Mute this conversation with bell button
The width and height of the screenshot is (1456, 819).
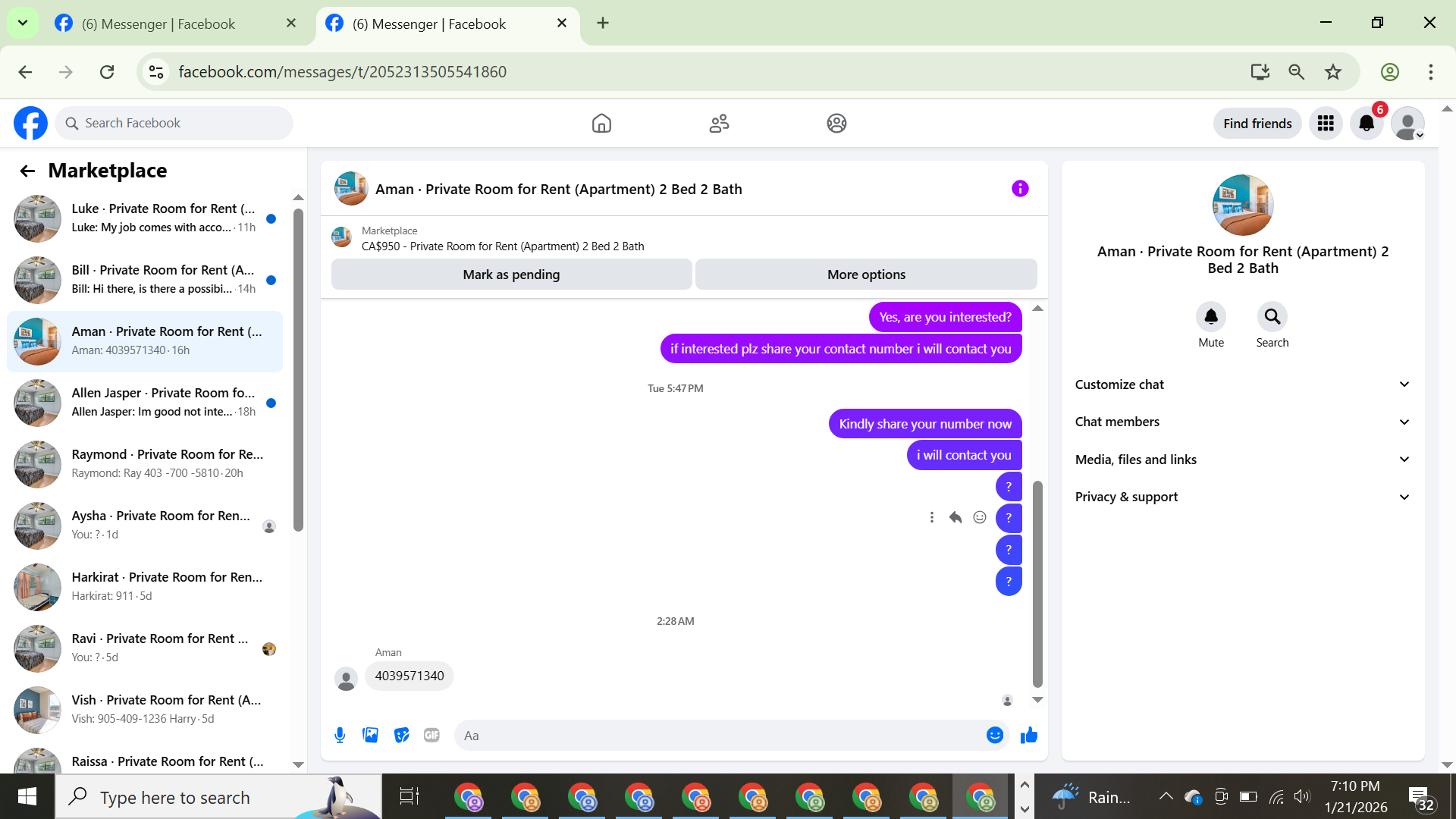[x=1210, y=317]
